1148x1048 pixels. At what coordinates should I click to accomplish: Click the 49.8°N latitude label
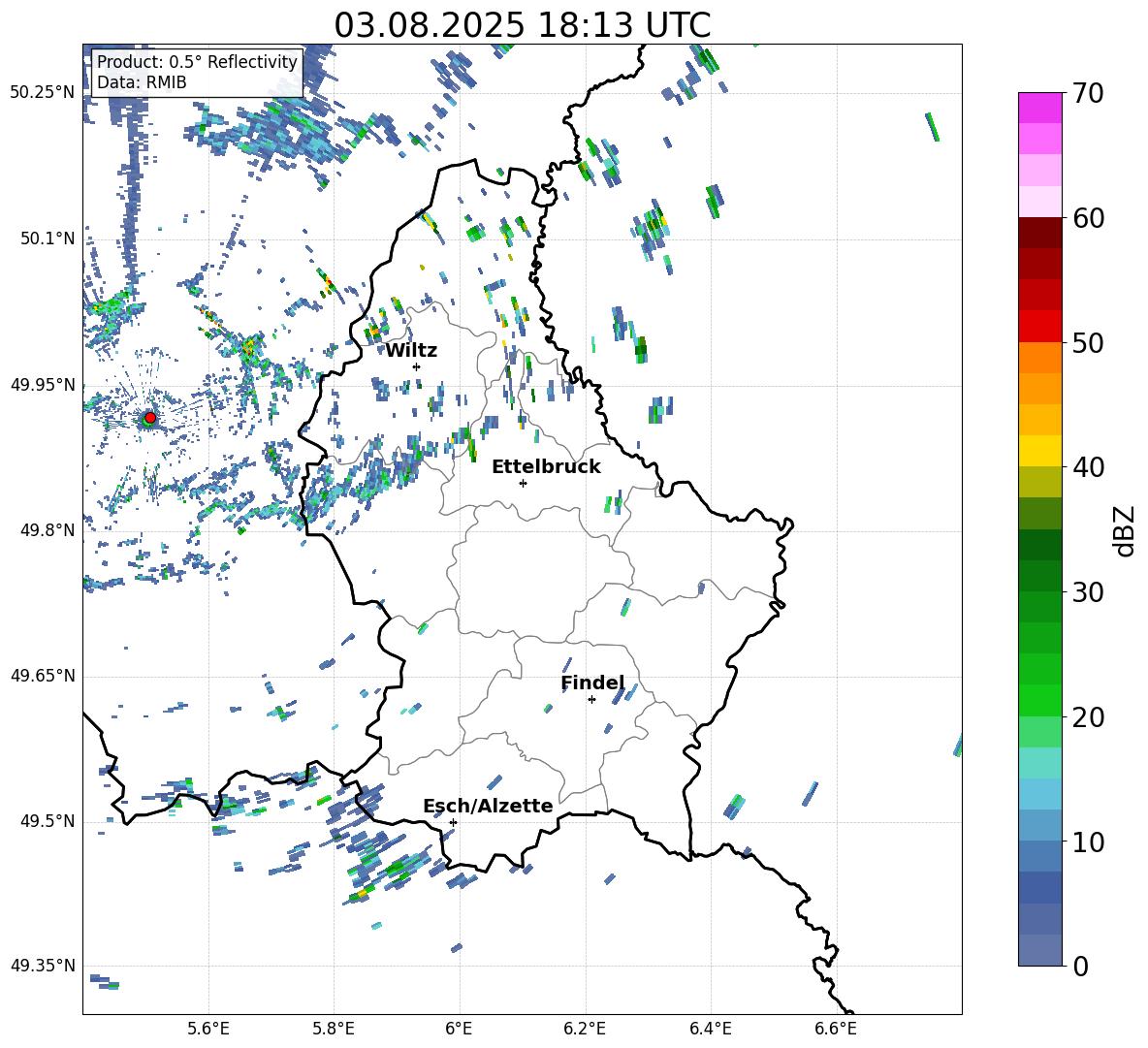point(48,530)
